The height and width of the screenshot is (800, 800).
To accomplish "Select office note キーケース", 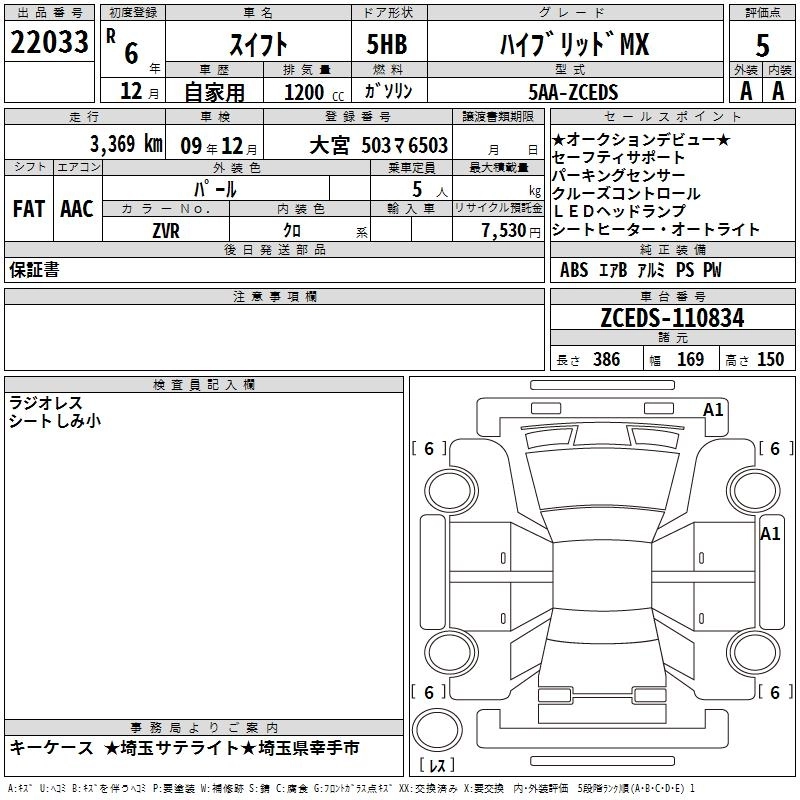I will point(52,748).
